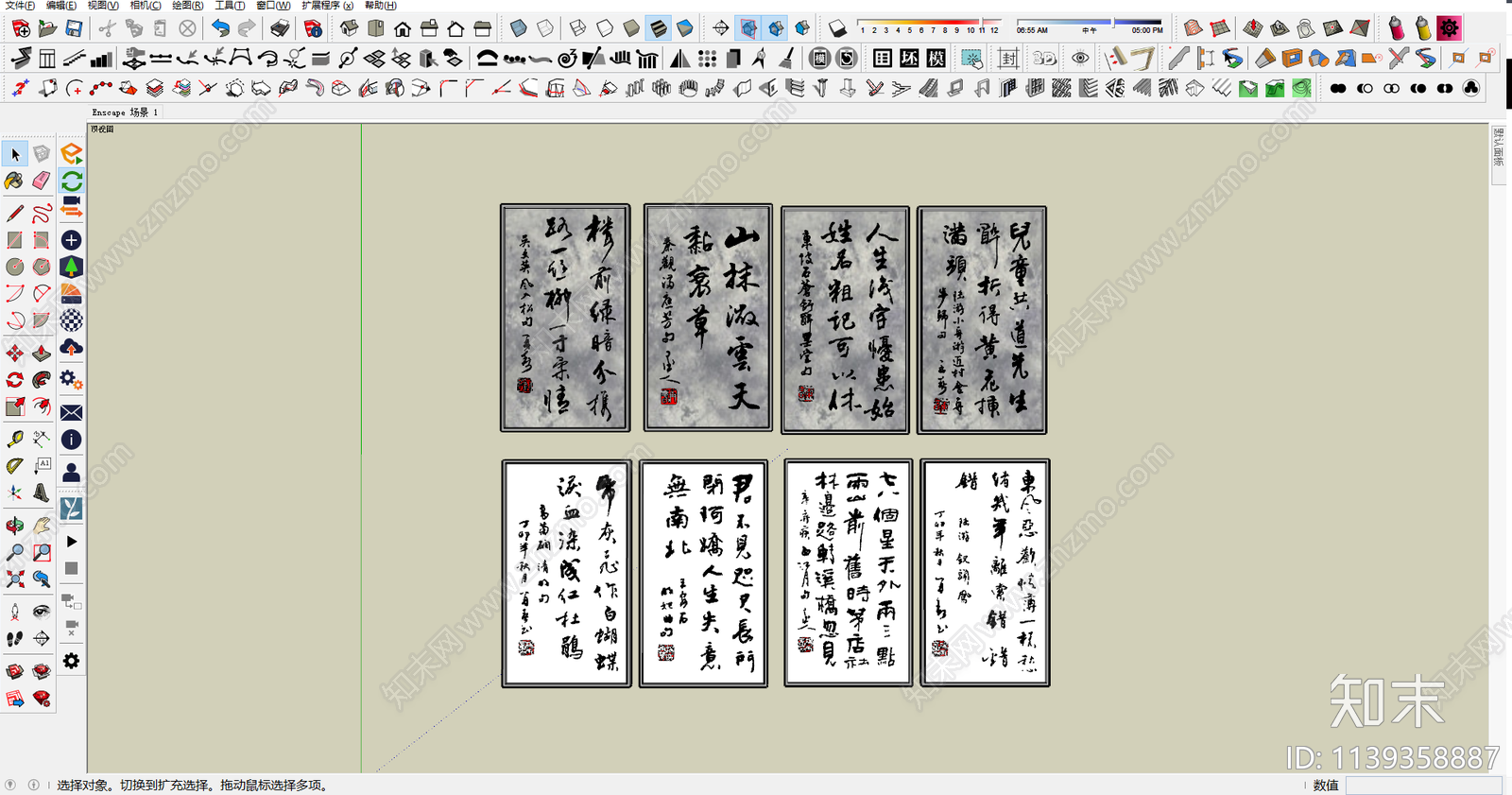Select the Rotate tool
Screen dimensions: 1512x795
[x=15, y=380]
